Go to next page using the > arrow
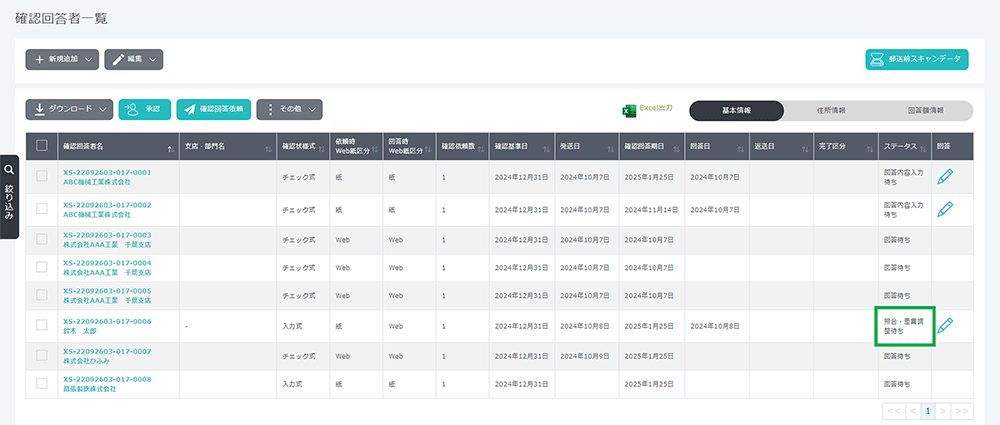 tap(945, 411)
